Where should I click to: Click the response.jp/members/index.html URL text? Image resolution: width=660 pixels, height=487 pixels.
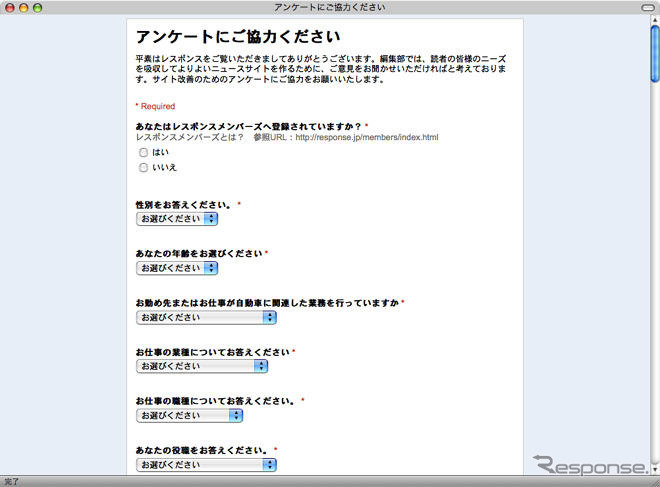(x=367, y=137)
